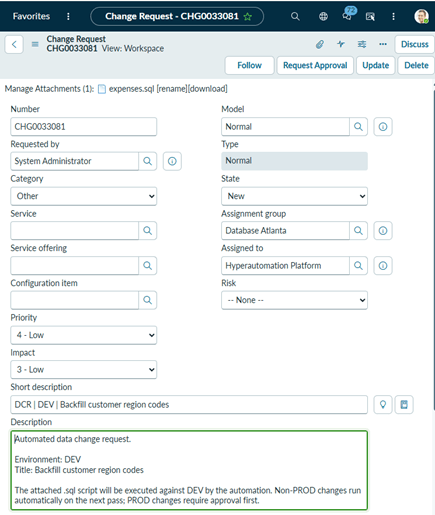Look up Configuration item using magnifier icon

(147, 300)
